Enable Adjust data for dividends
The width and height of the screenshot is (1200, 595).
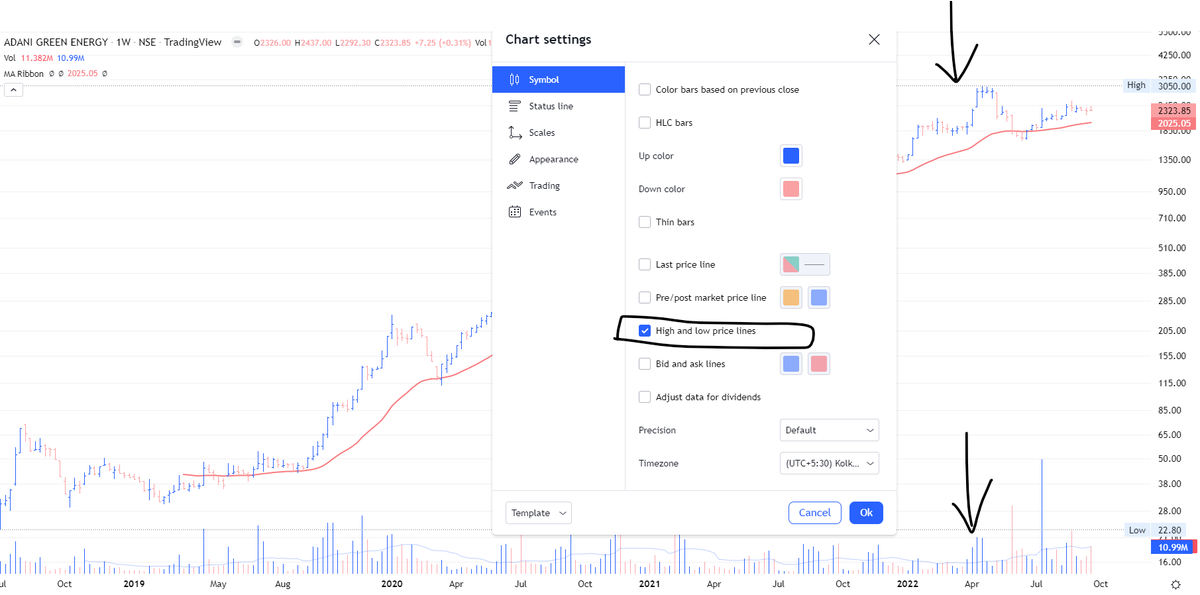pyautogui.click(x=645, y=397)
